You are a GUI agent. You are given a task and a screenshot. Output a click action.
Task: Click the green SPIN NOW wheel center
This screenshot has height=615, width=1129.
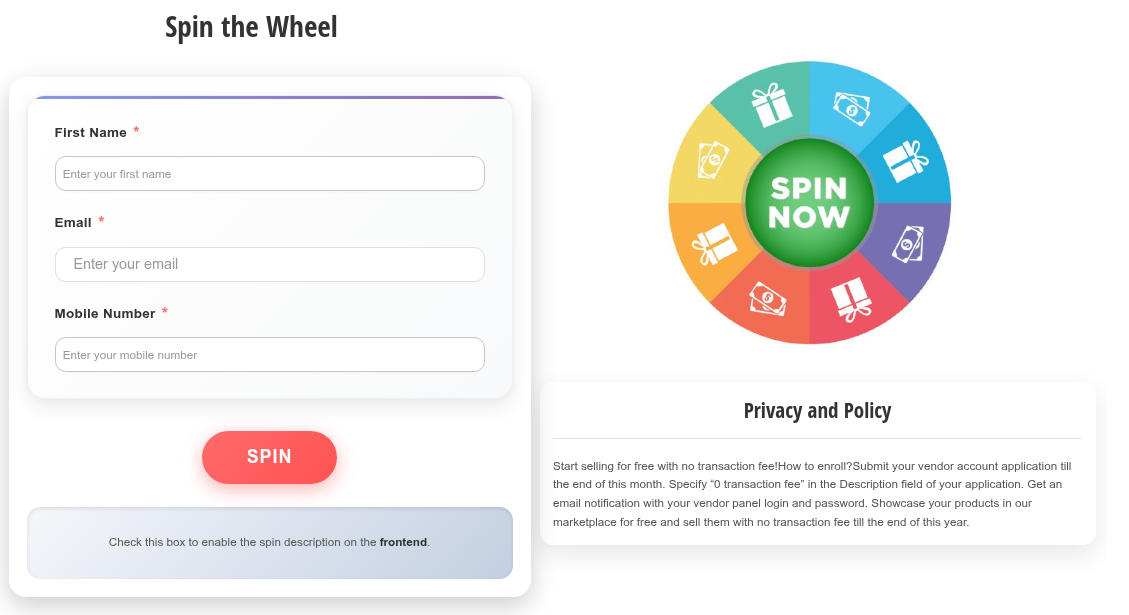(x=809, y=203)
